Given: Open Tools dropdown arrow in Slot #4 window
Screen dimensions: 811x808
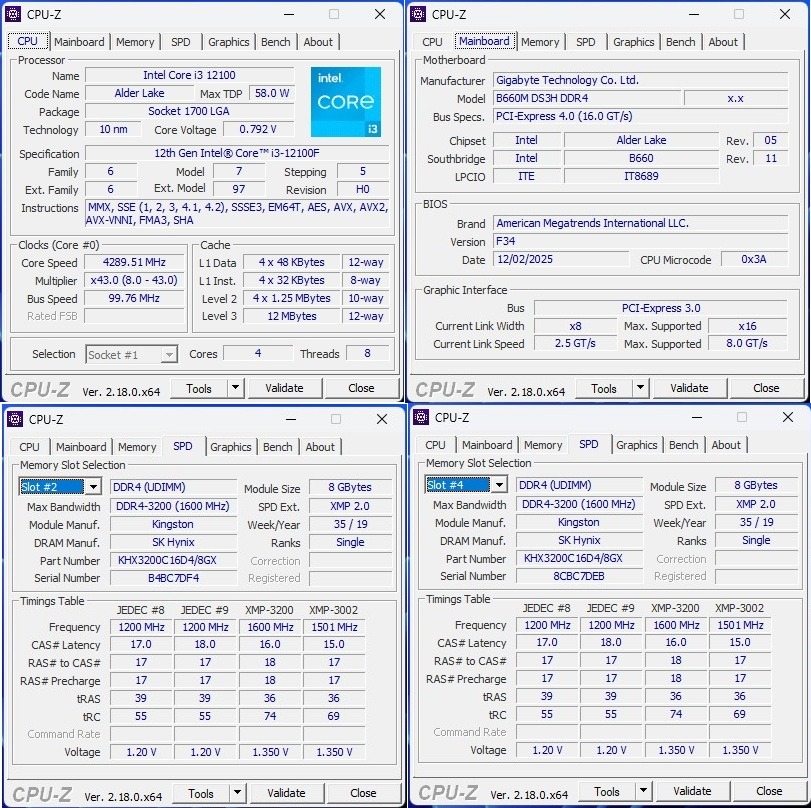Looking at the screenshot, I should 643,790.
